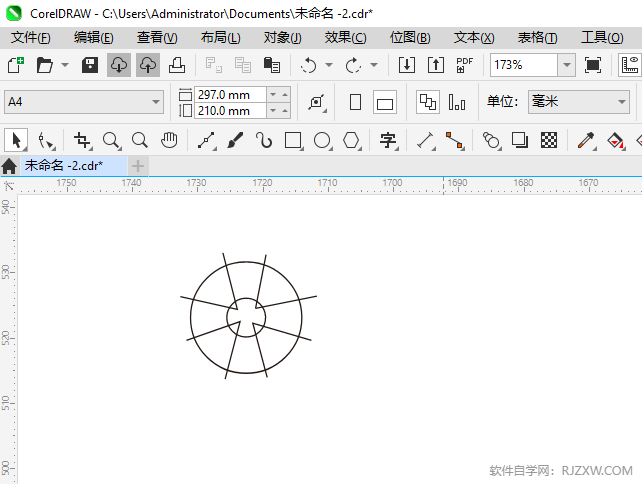Open a file using the folder icon
This screenshot has height=484, width=642.
tap(44, 65)
